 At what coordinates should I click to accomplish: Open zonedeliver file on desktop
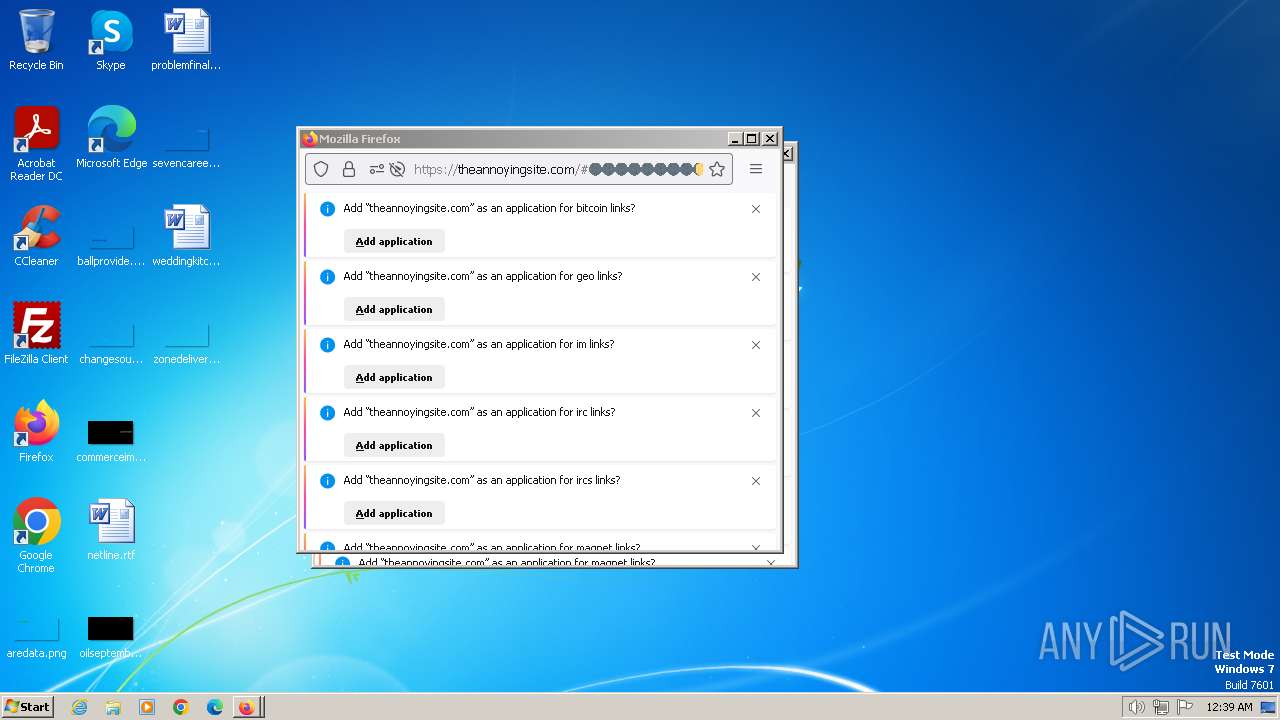(186, 342)
